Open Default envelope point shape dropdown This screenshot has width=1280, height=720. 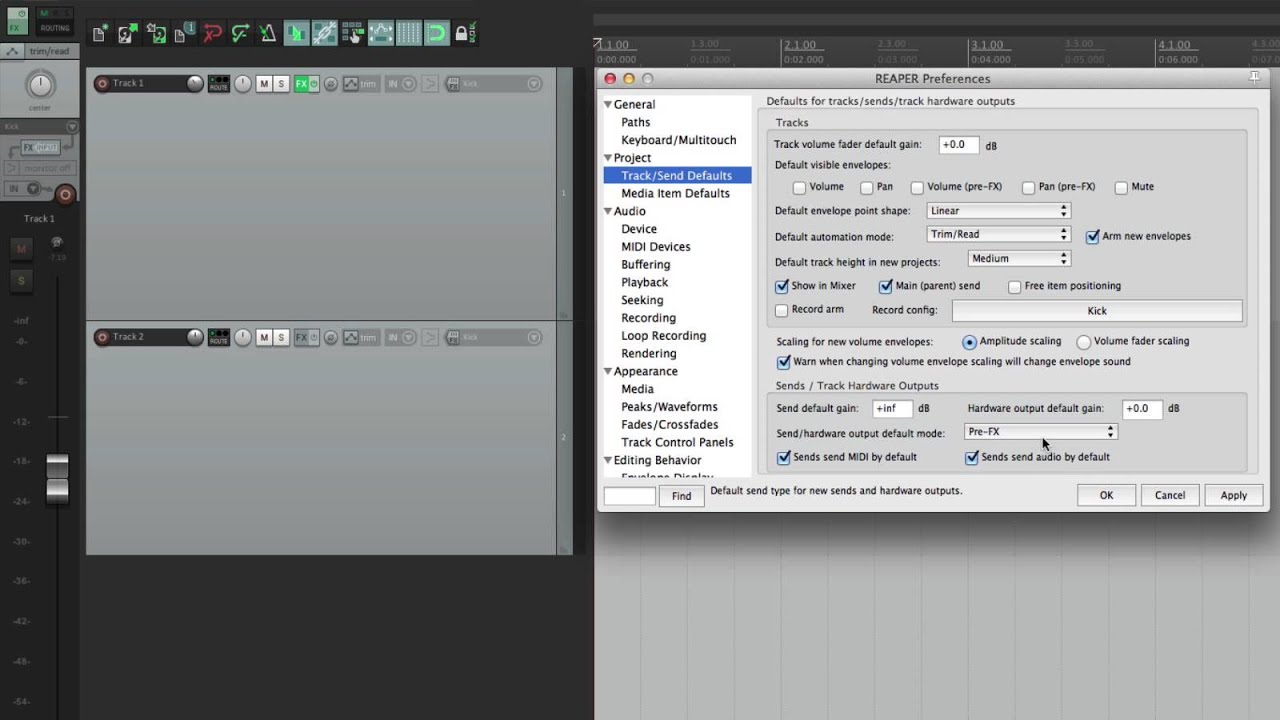pos(998,211)
